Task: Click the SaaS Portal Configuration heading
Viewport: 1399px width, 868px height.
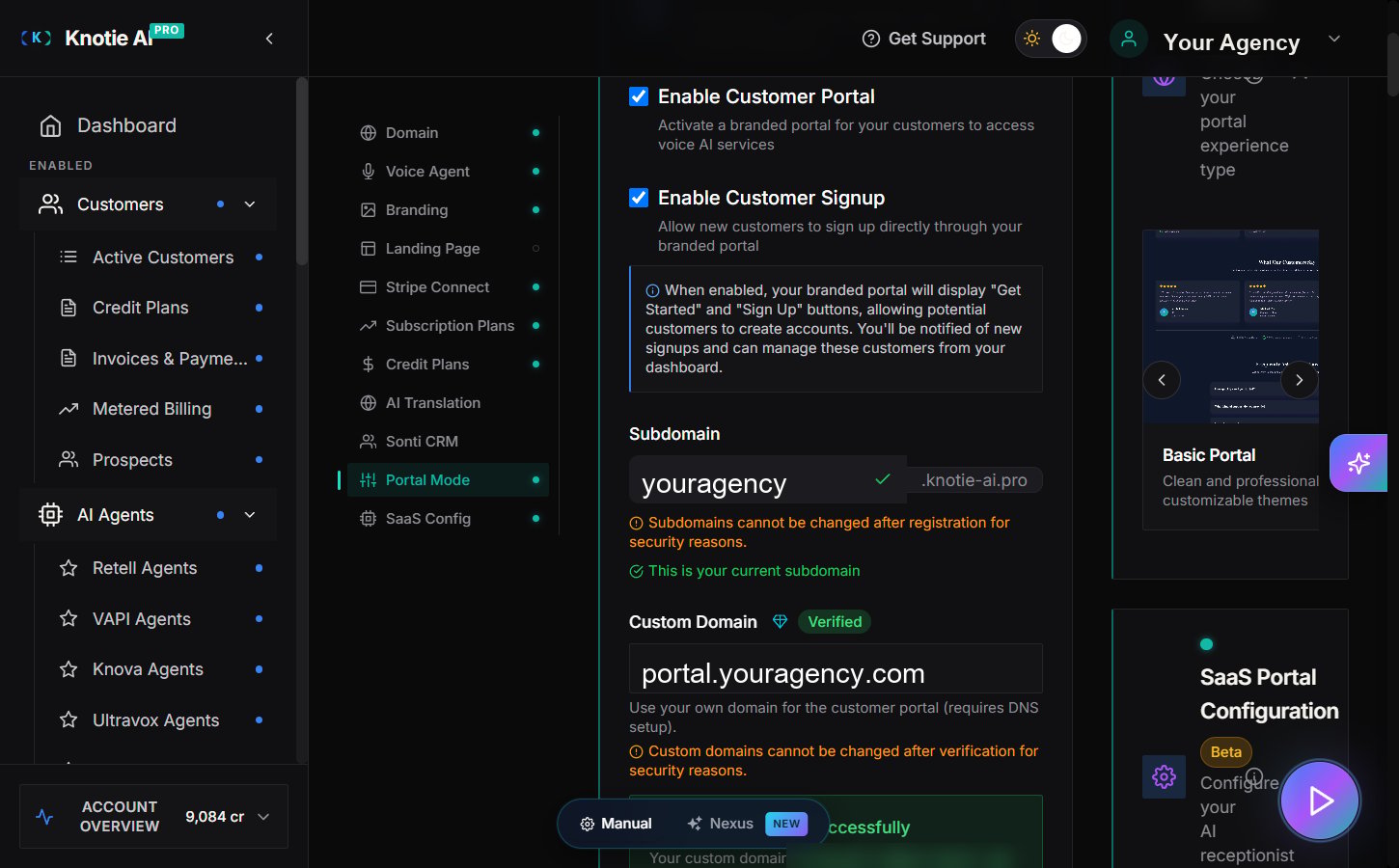Action: (x=1269, y=694)
